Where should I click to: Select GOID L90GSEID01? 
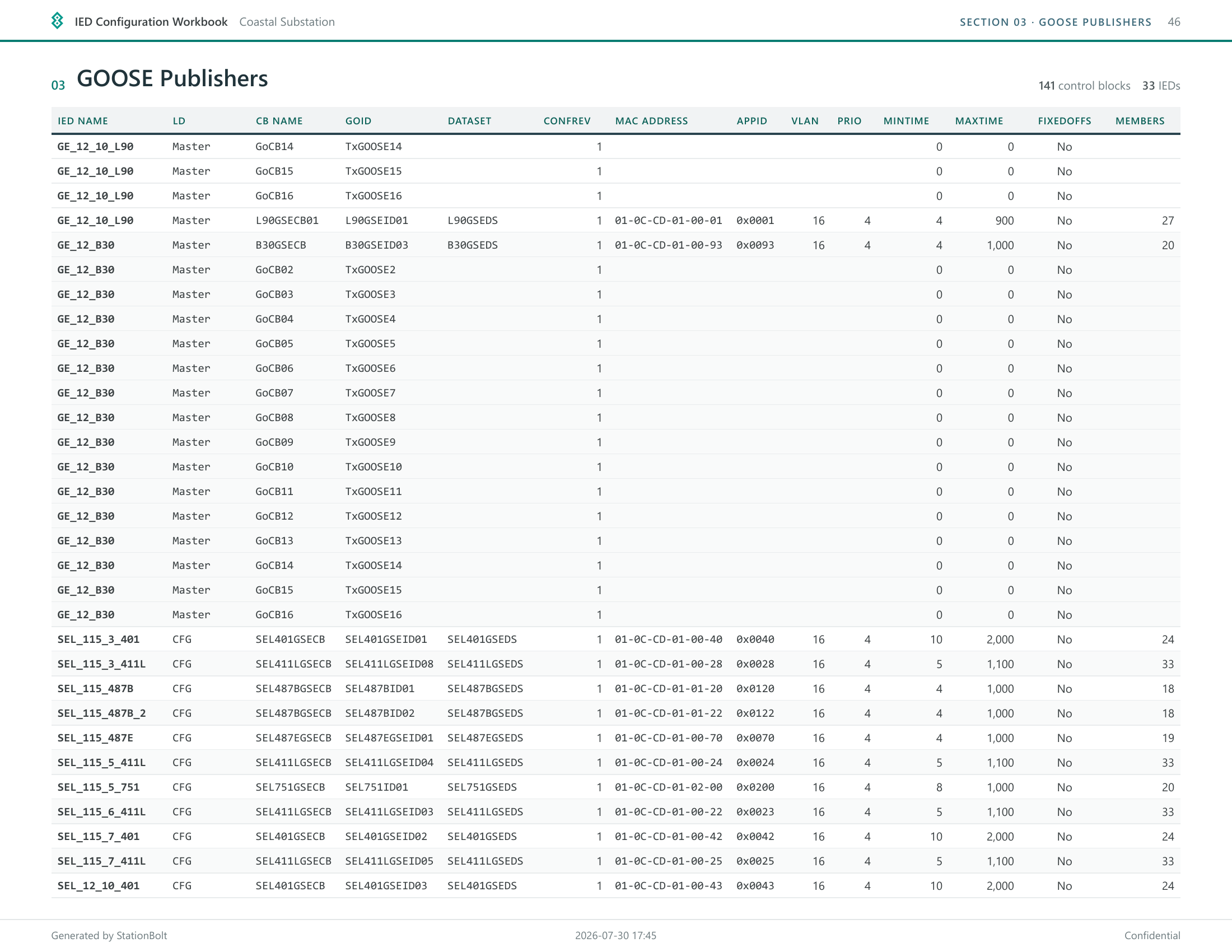[x=376, y=221]
